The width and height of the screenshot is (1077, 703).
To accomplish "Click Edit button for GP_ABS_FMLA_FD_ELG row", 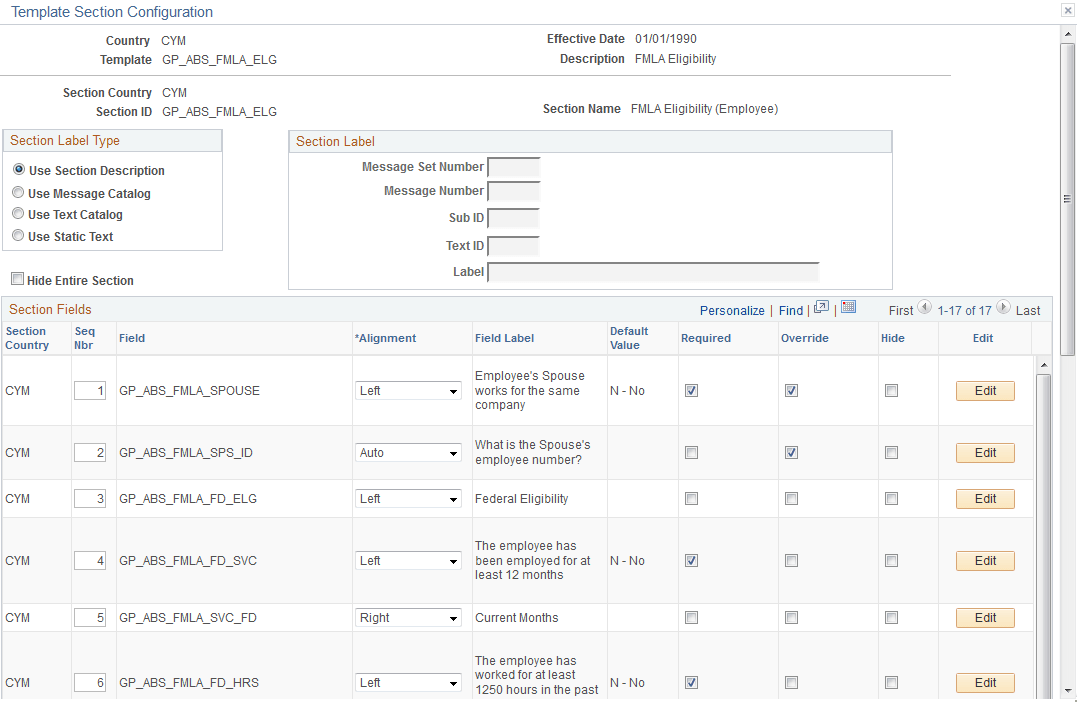I will point(985,499).
